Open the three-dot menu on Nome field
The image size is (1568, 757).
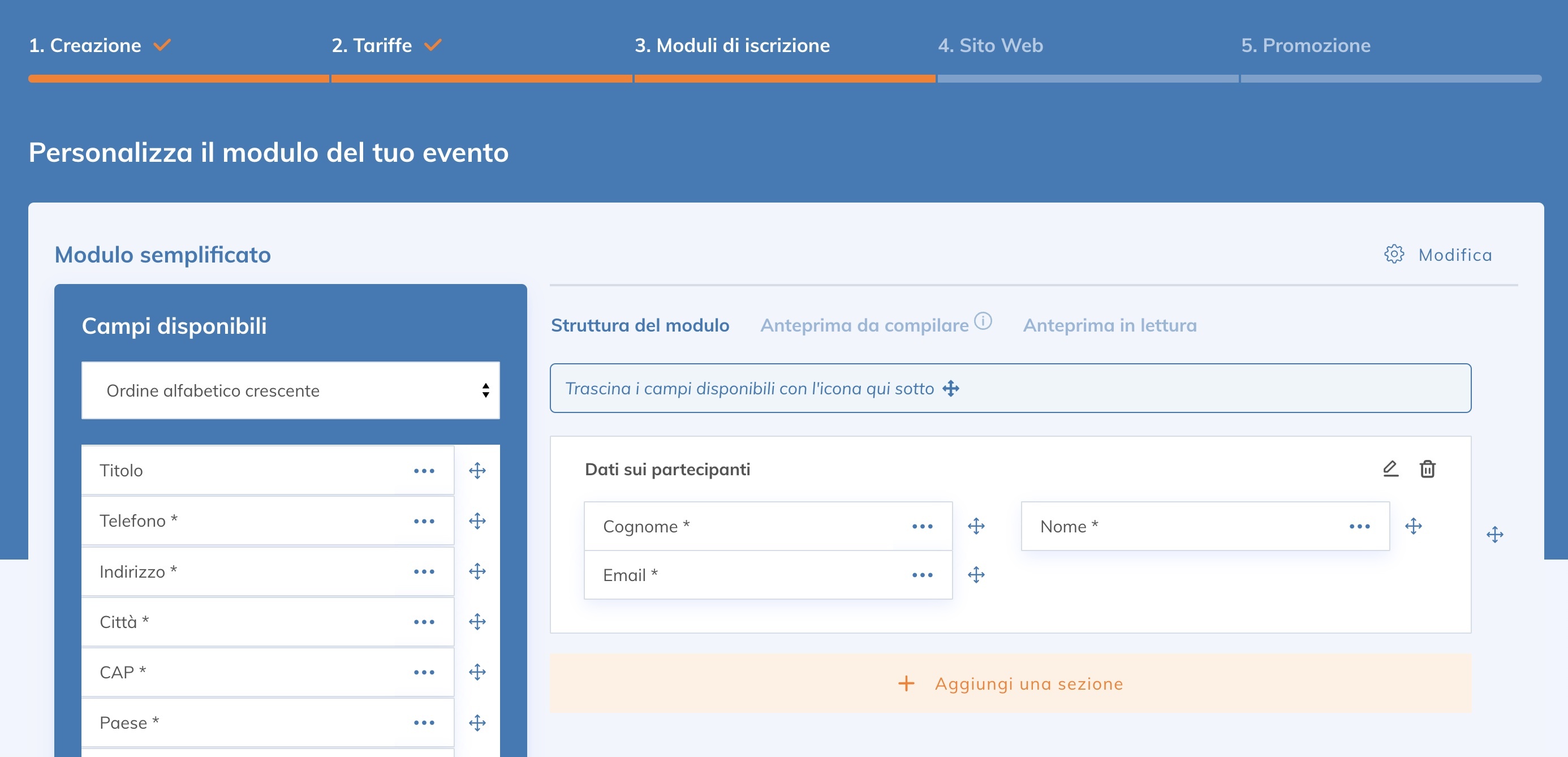click(1359, 526)
